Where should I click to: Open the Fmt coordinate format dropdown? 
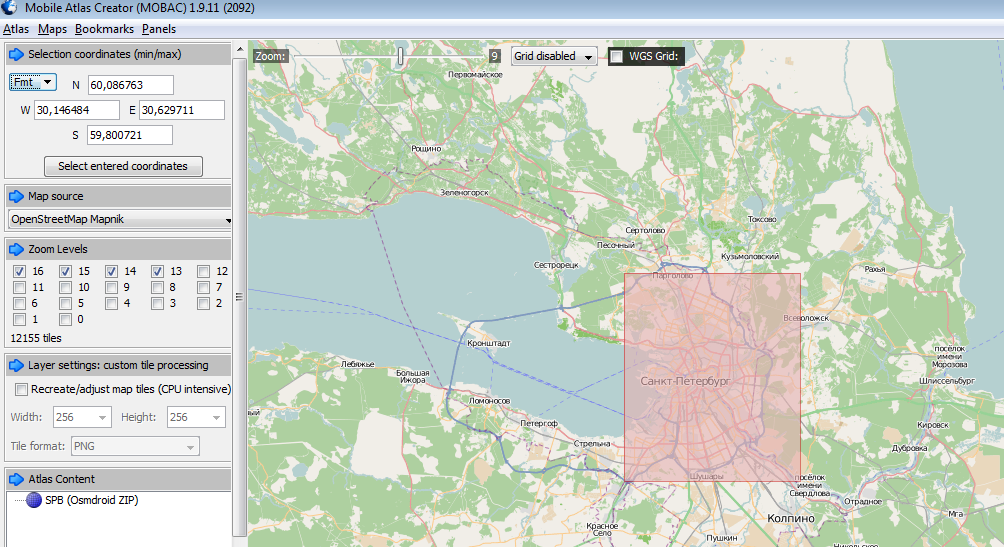33,83
